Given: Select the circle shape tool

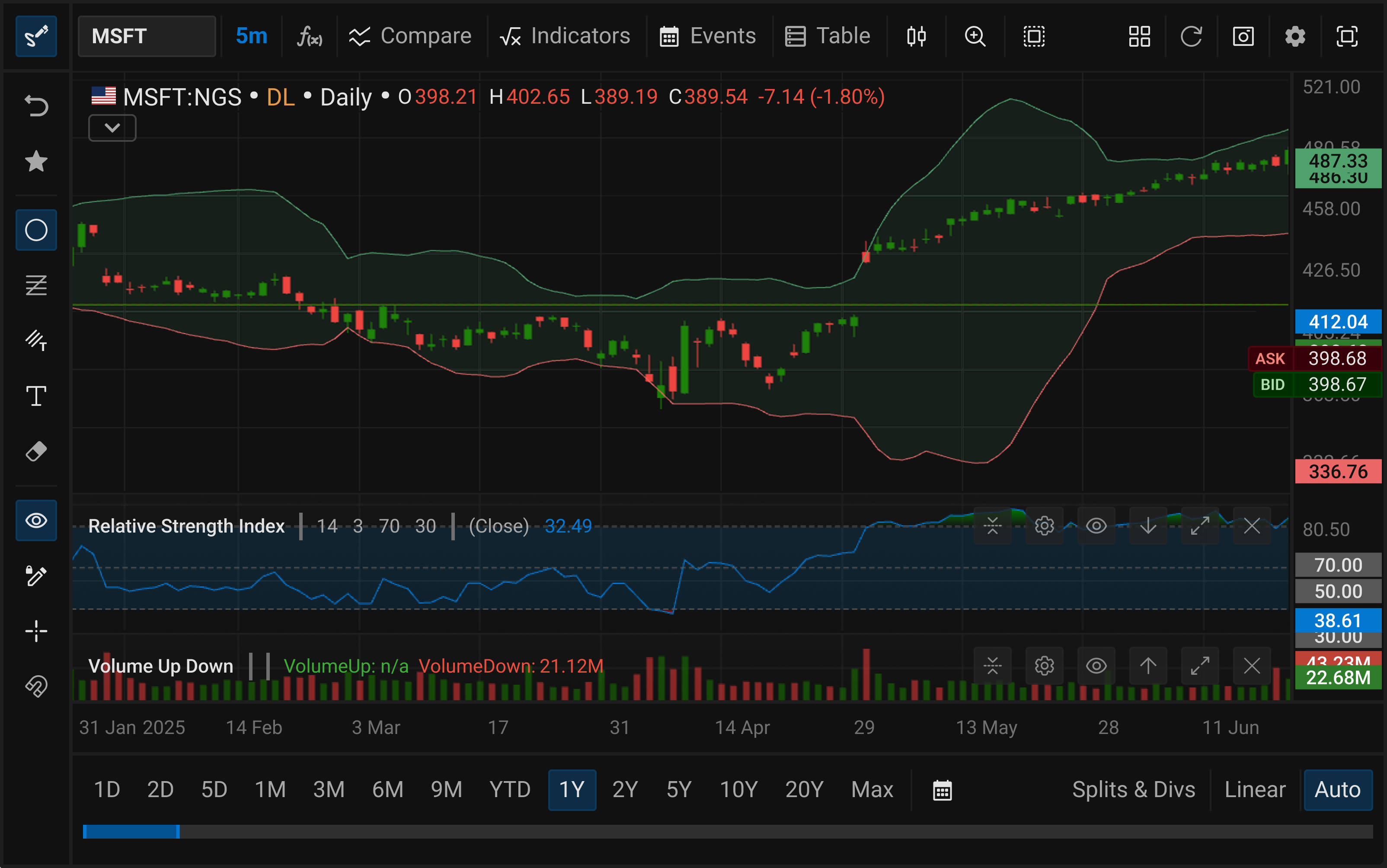Looking at the screenshot, I should click(36, 230).
